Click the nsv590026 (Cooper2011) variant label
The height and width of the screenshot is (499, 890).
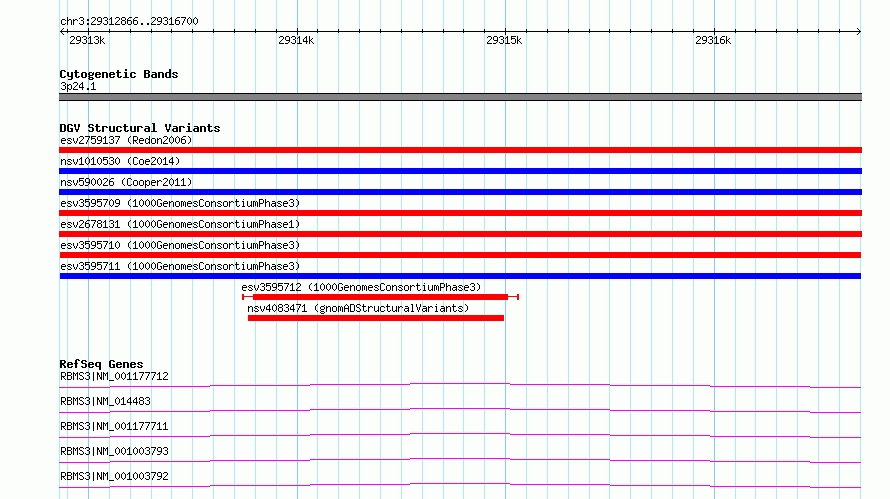[x=126, y=182]
